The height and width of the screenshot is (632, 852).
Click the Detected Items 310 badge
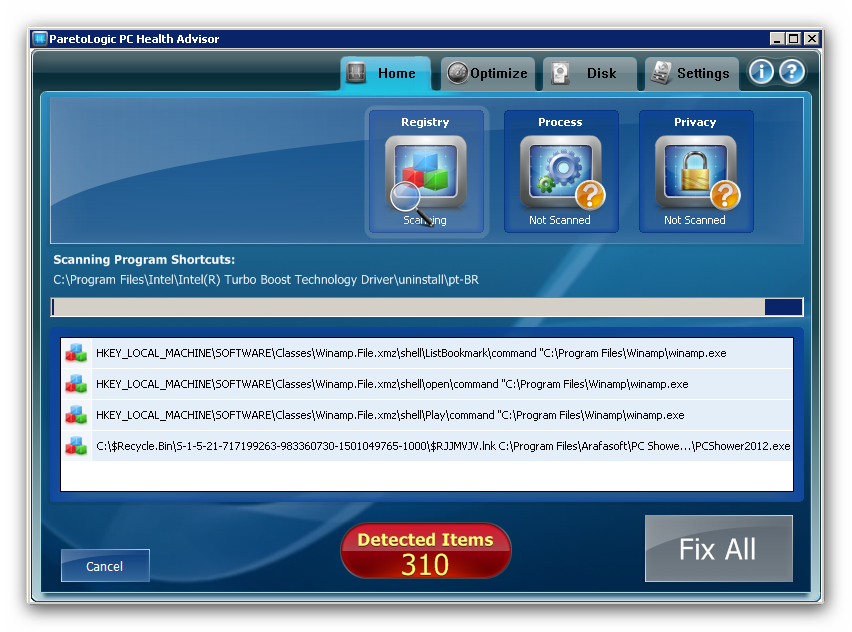point(425,551)
